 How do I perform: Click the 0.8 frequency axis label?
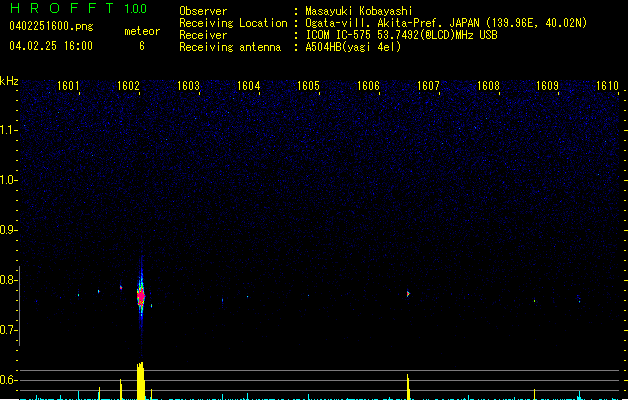pyautogui.click(x=9, y=280)
